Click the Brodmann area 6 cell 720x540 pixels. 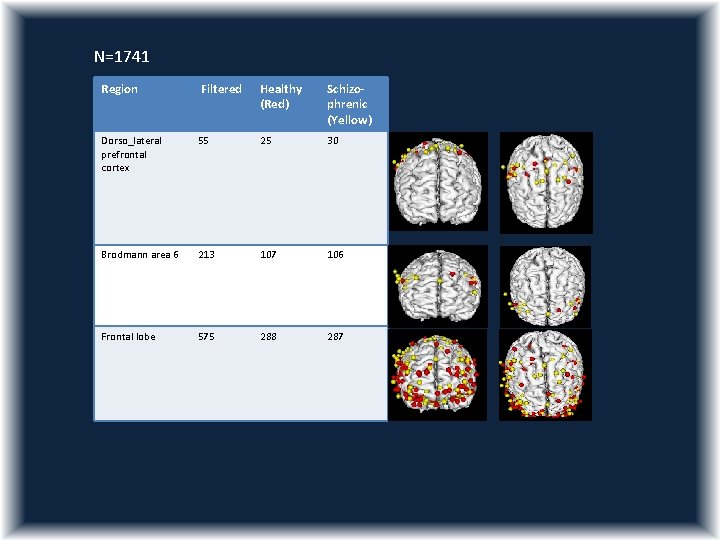140,254
